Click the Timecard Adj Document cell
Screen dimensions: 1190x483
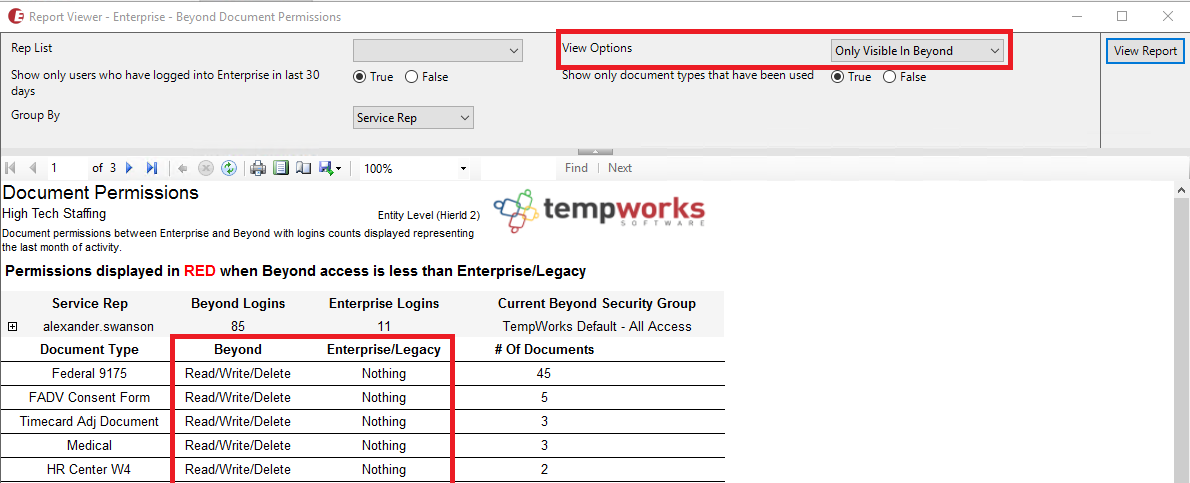click(89, 421)
